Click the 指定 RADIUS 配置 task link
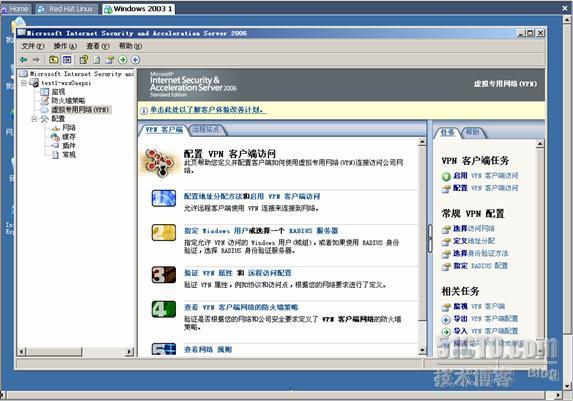Screen dimensions: 573x401 coord(481,266)
